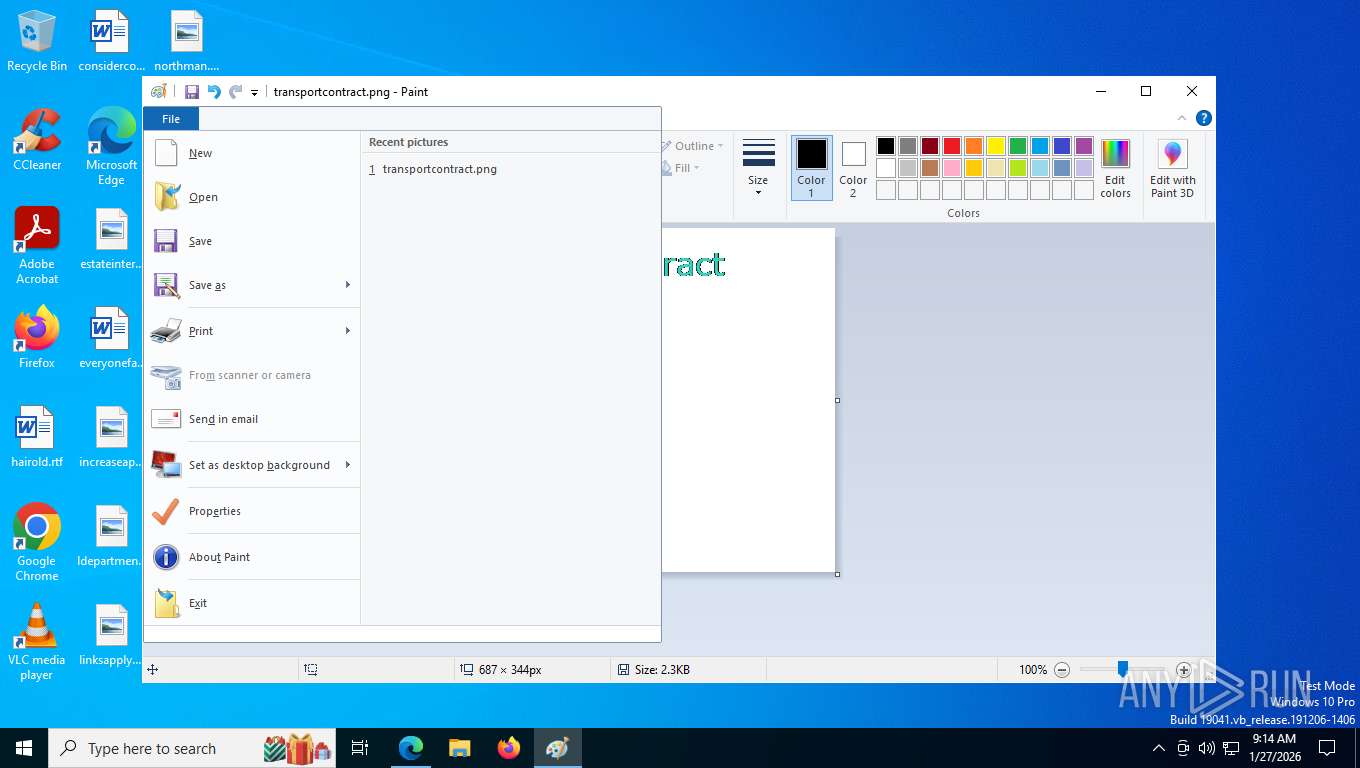Viewport: 1360px width, 768px height.
Task: Click the Undo arrow in title bar
Action: coord(213,92)
